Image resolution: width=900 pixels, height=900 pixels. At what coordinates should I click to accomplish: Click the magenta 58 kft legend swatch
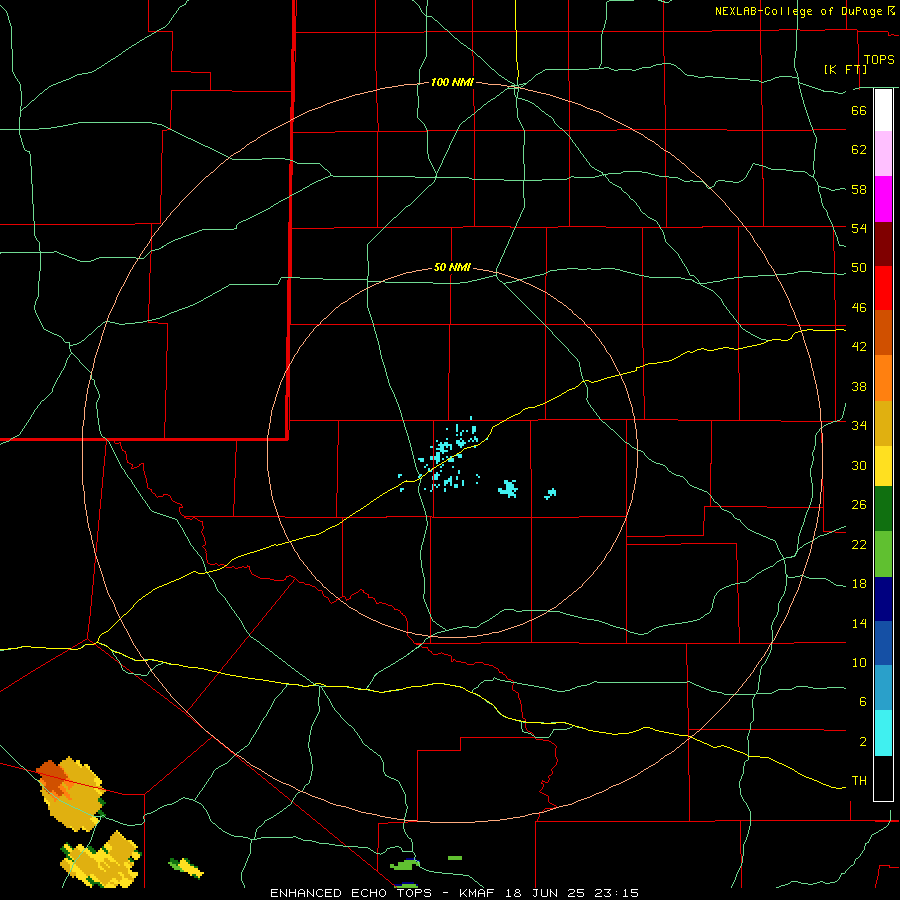point(883,199)
